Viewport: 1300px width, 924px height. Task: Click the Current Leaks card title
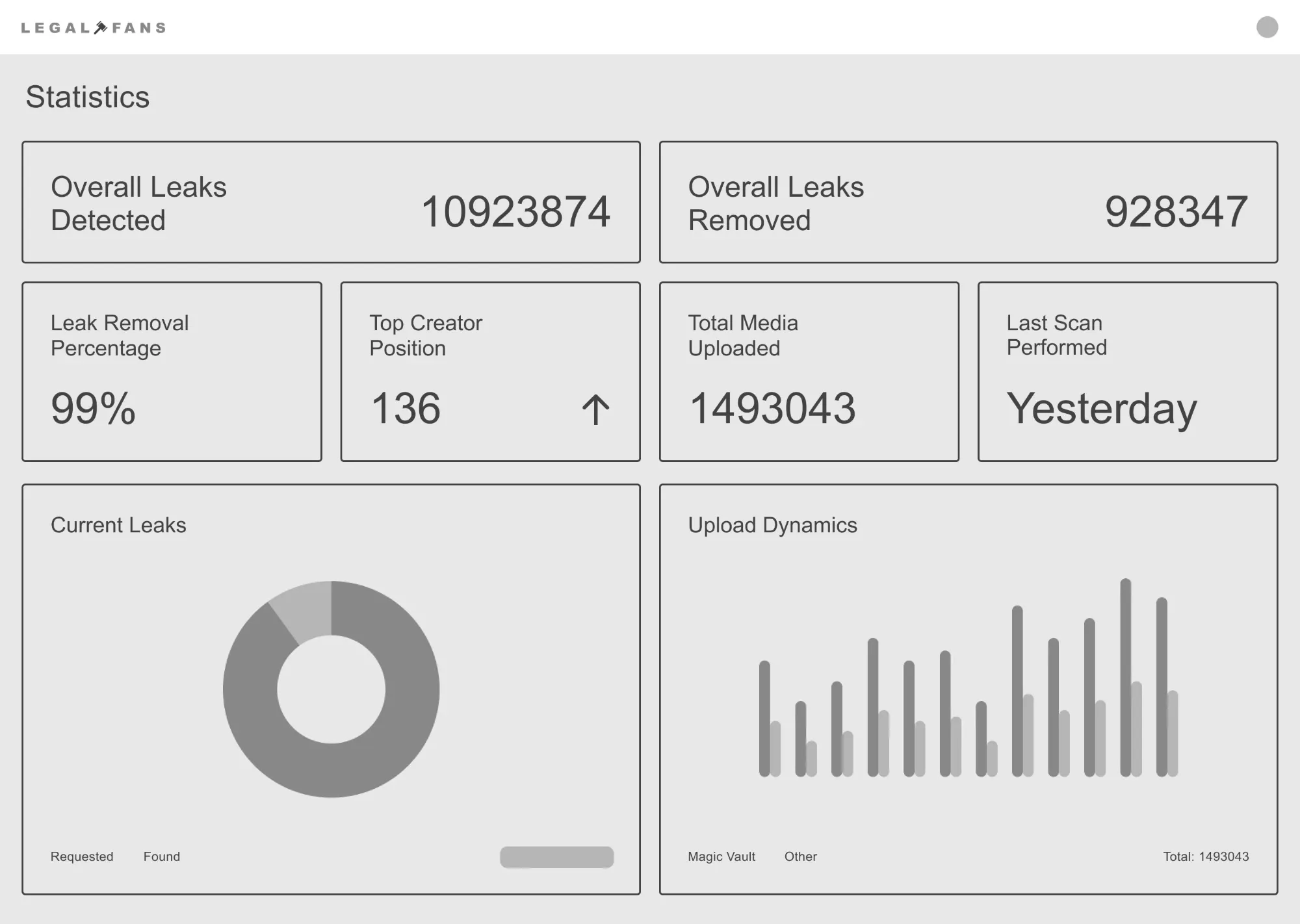[118, 525]
